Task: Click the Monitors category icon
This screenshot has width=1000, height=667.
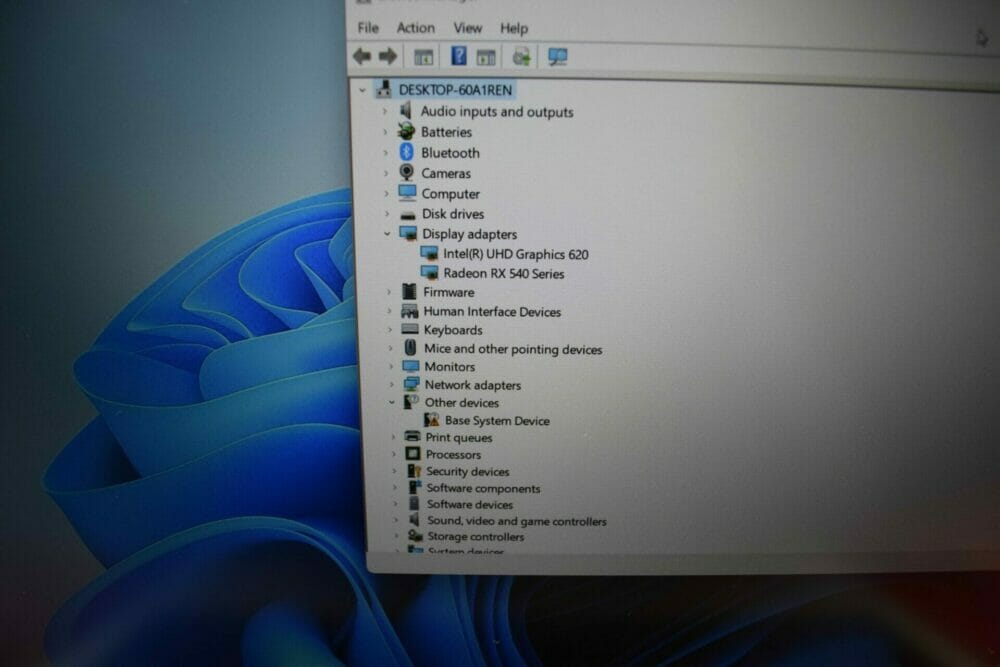Action: click(x=411, y=366)
